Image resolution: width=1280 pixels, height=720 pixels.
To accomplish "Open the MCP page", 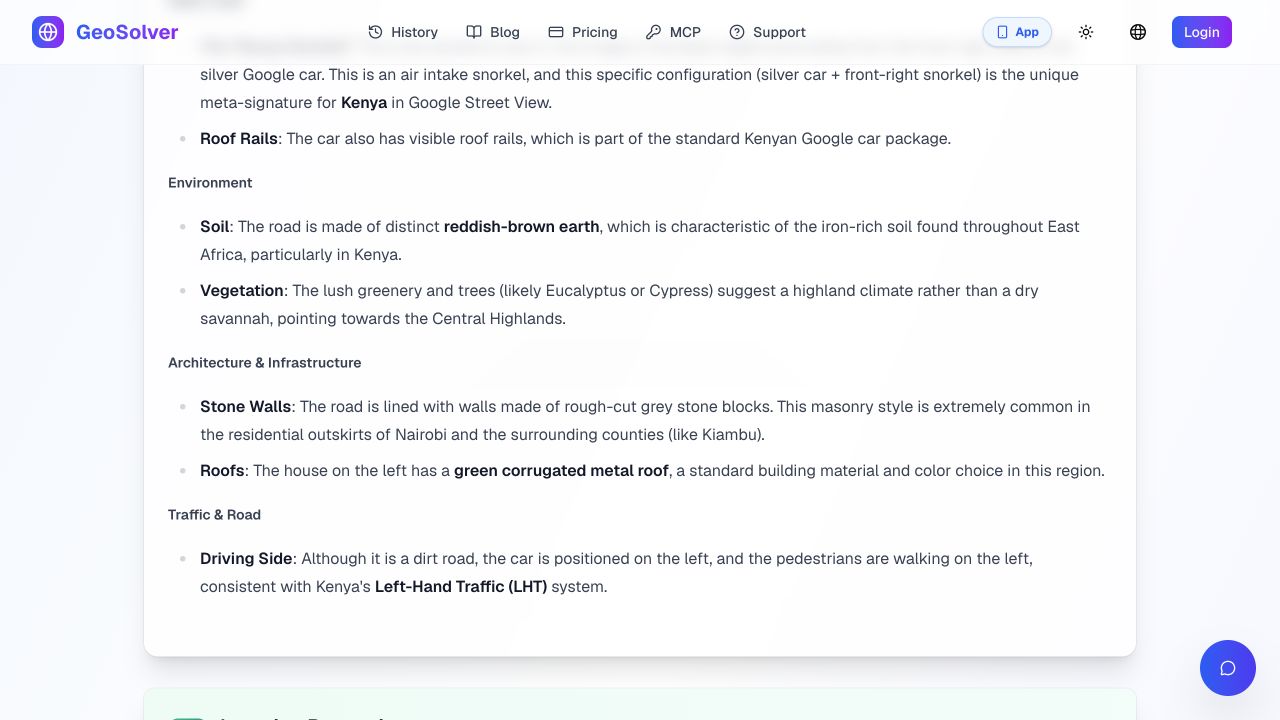I will point(673,32).
